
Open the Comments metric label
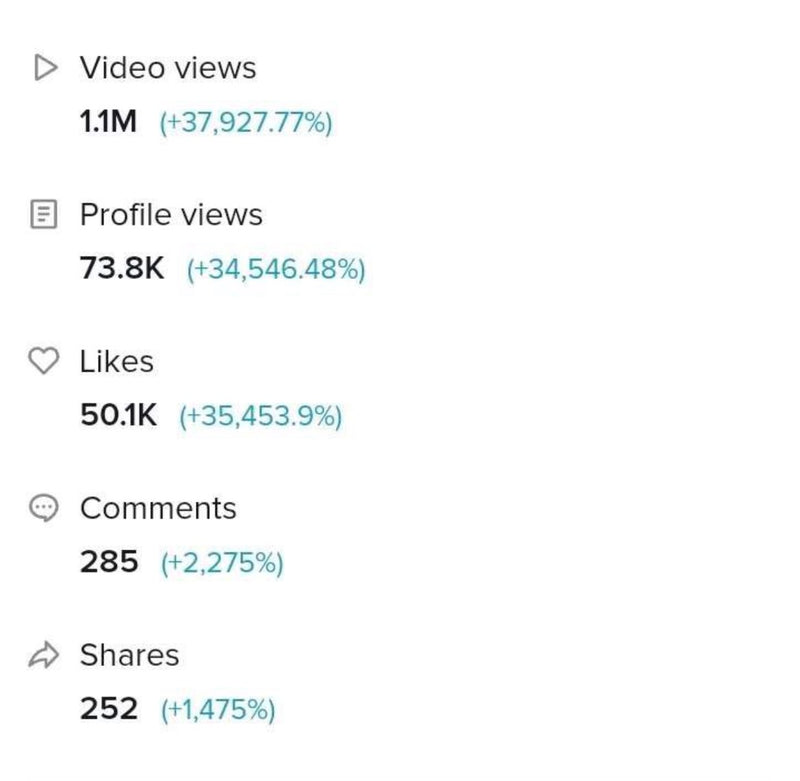[158, 508]
